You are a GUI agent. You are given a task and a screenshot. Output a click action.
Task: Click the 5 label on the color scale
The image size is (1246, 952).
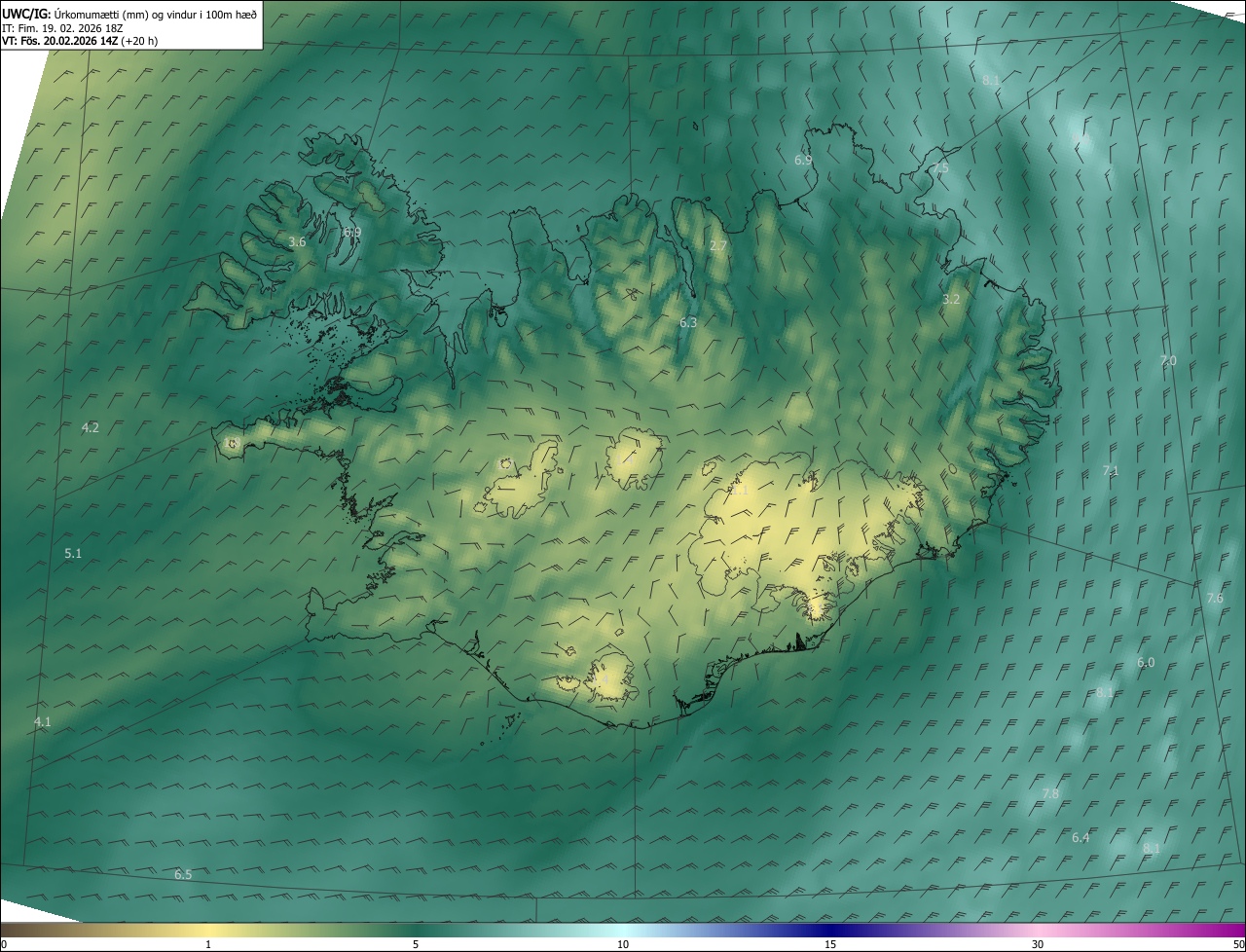(416, 944)
